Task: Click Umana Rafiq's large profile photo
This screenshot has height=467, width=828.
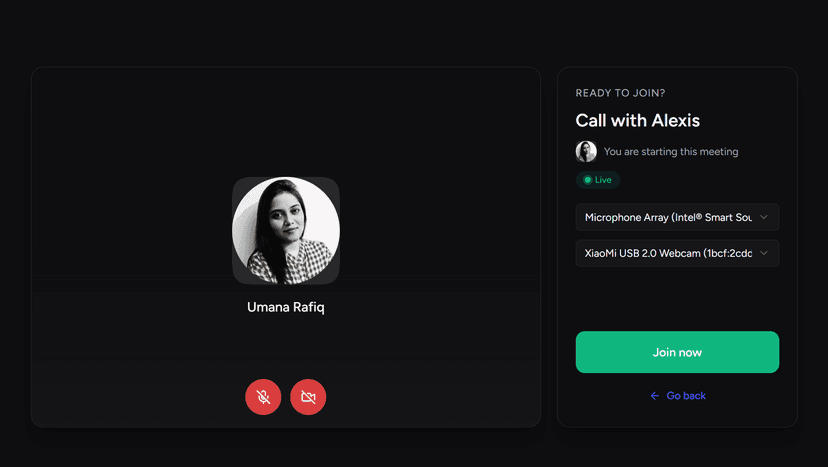Action: point(286,230)
